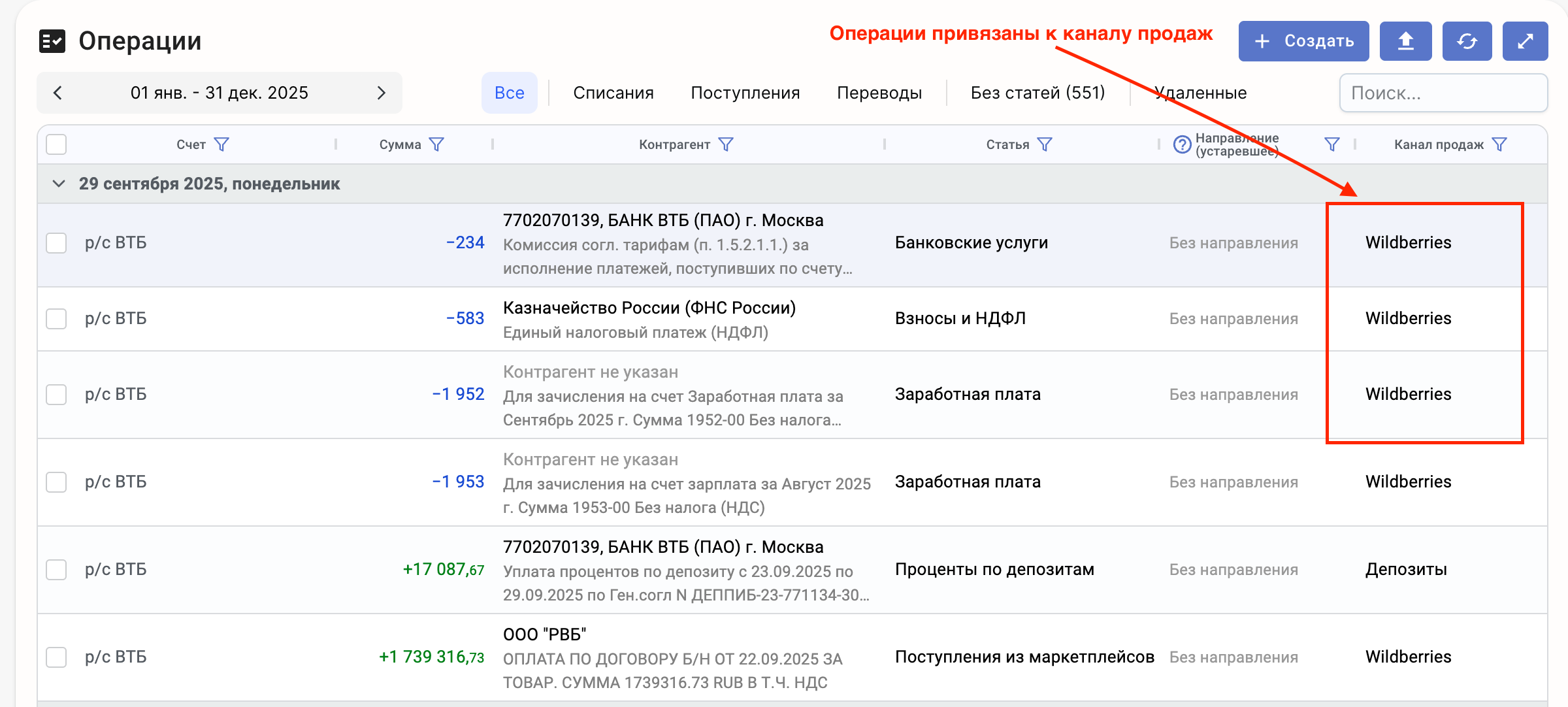
Task: Collapse the 29 сентября 2025 date group
Action: [59, 184]
